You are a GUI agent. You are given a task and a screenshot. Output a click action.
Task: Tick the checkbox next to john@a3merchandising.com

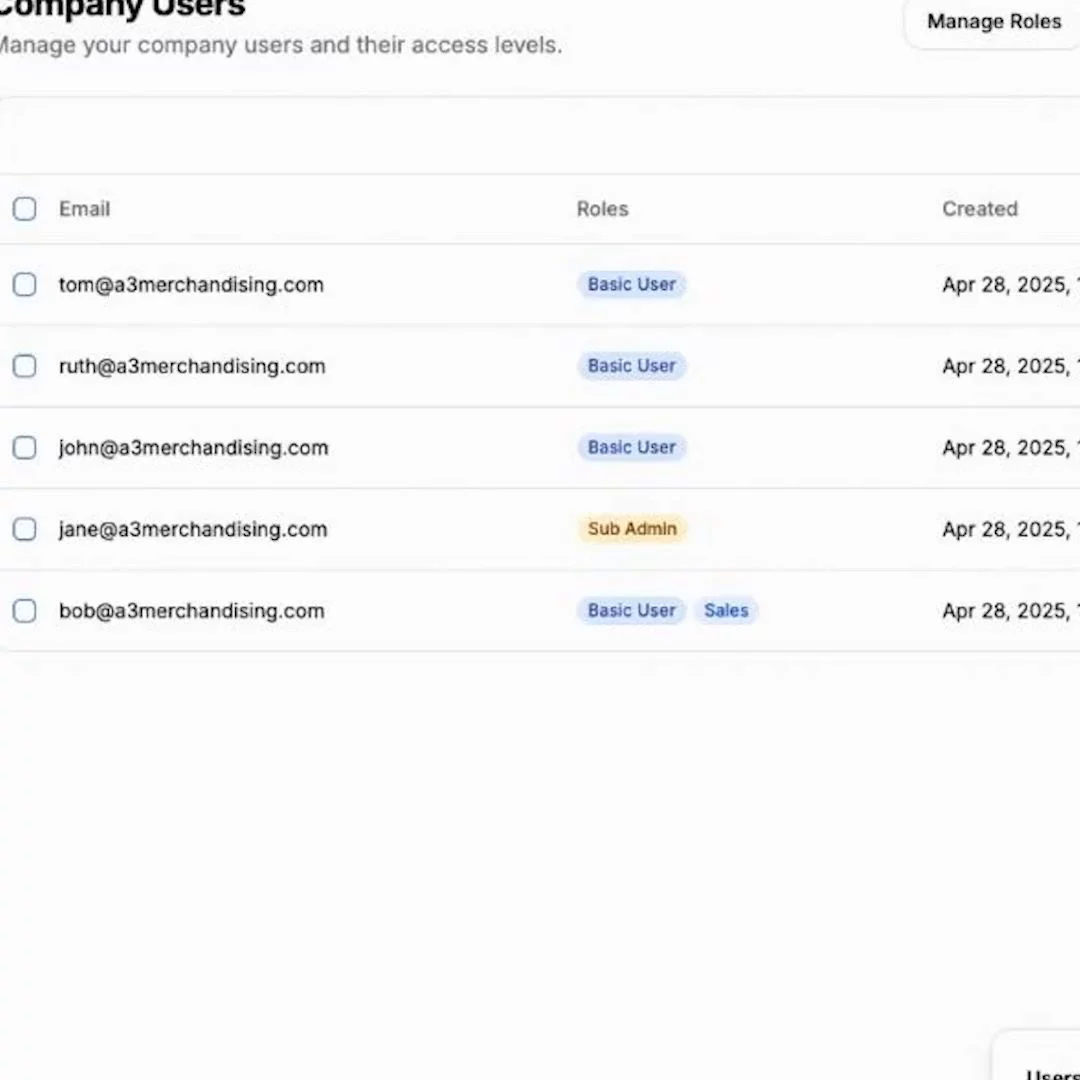point(25,448)
